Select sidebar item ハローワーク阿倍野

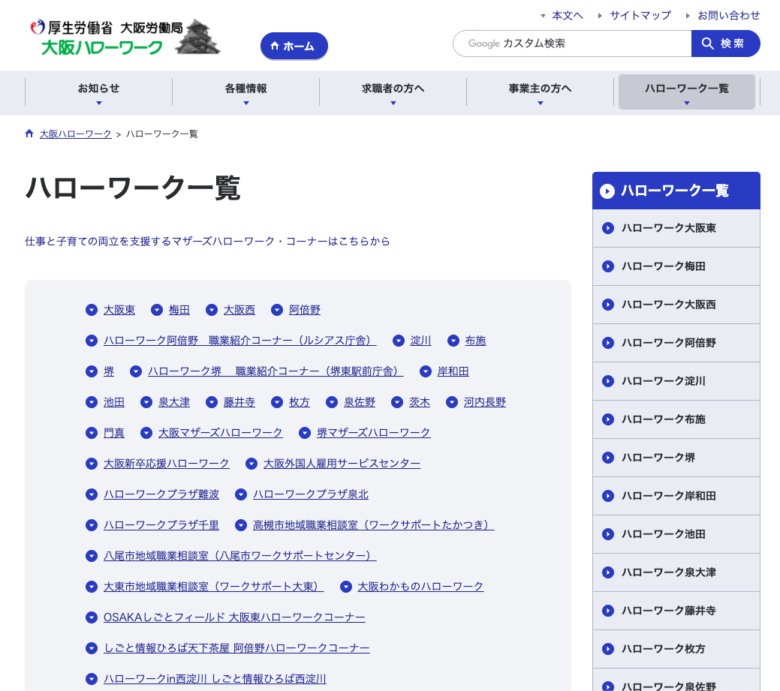pos(676,343)
